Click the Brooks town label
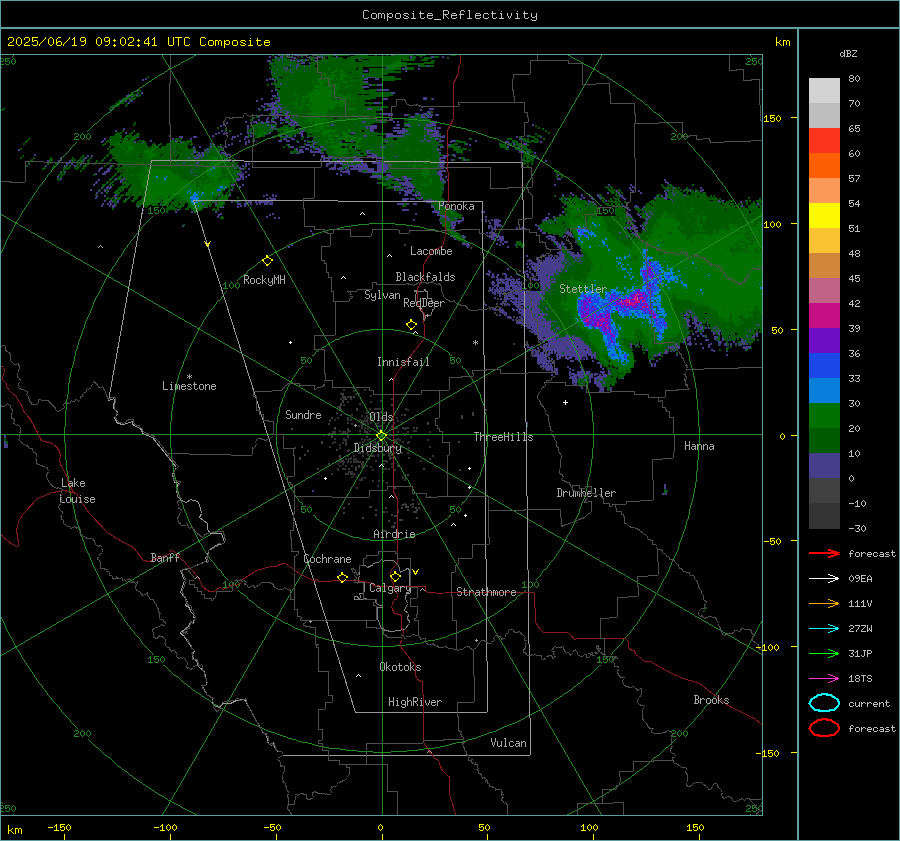900x841 pixels. tap(711, 700)
